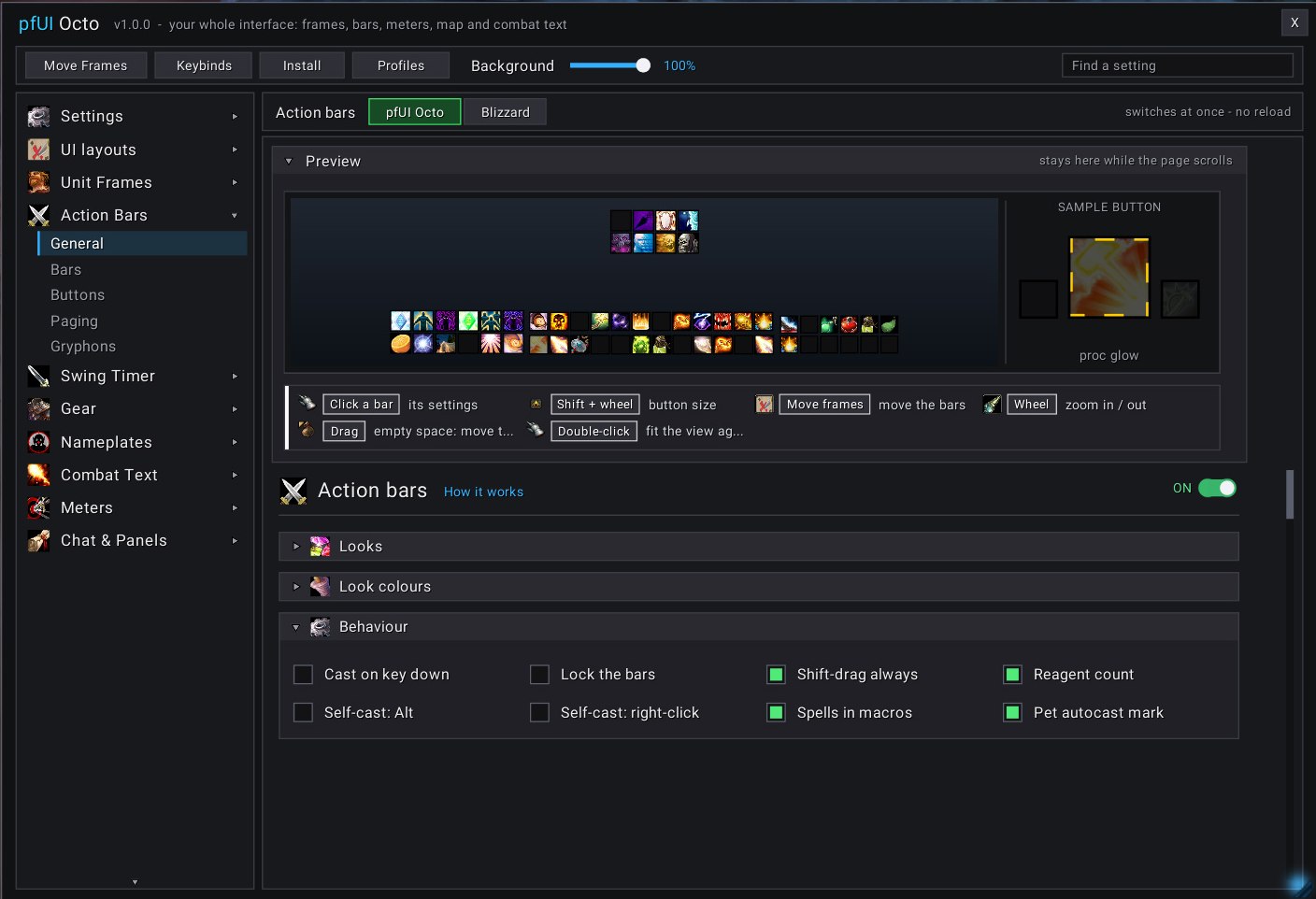
Task: Click the Keybinds button
Action: pyautogui.click(x=204, y=65)
